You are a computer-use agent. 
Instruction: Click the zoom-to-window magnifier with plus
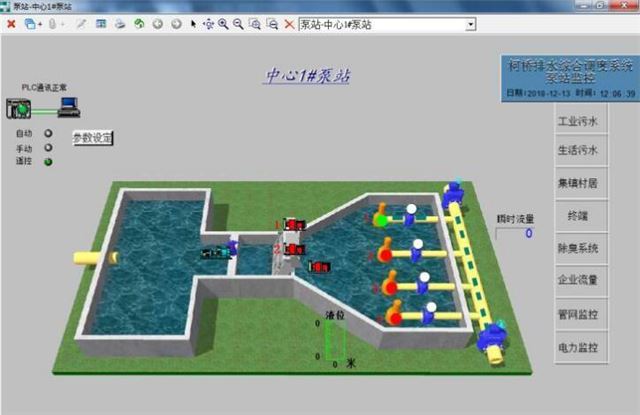[x=255, y=24]
